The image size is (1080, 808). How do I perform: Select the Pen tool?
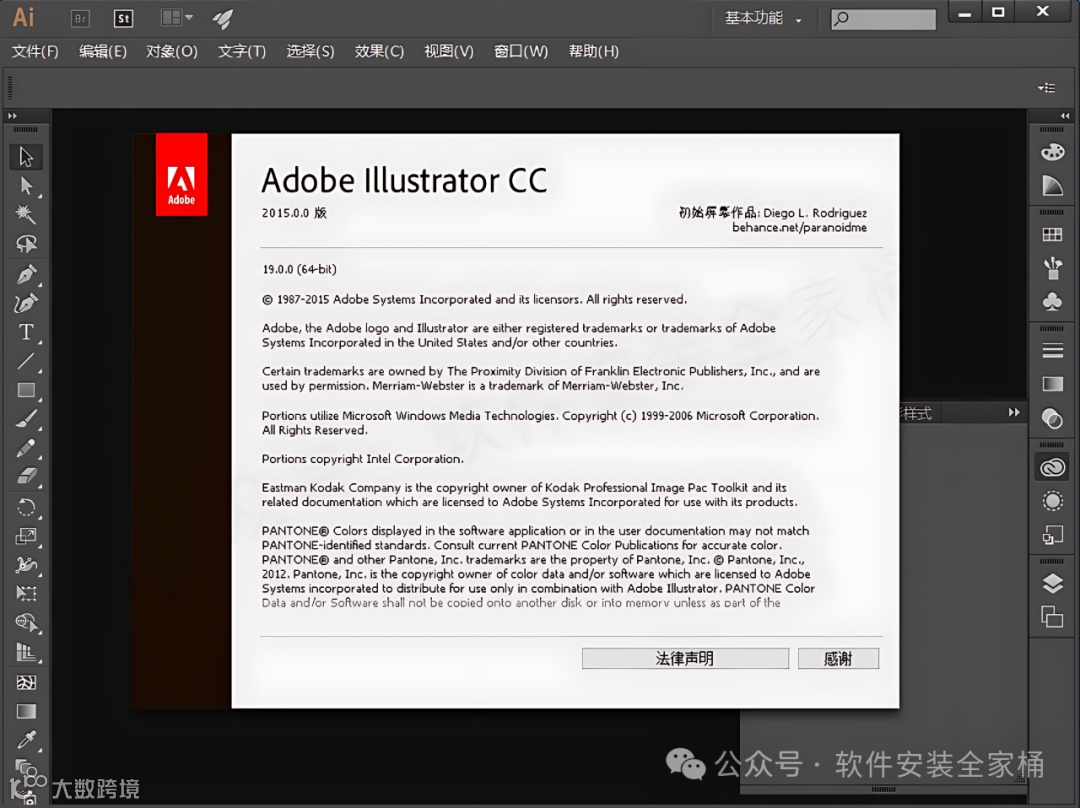click(x=26, y=274)
